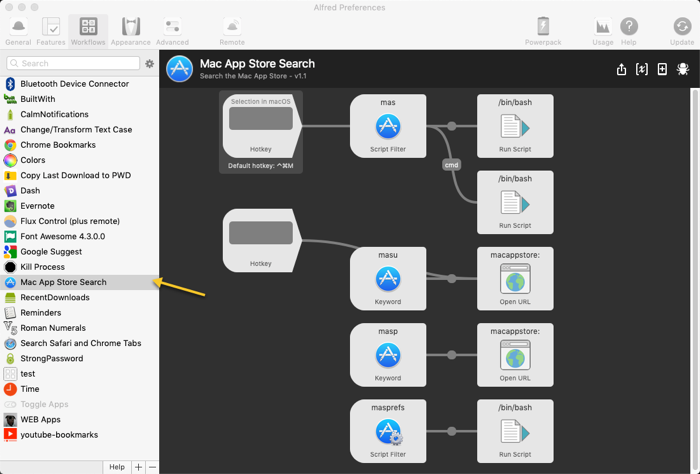Select Search Safari and Chrome Tabs workflow
Viewport: 700px width, 474px height.
point(79,343)
